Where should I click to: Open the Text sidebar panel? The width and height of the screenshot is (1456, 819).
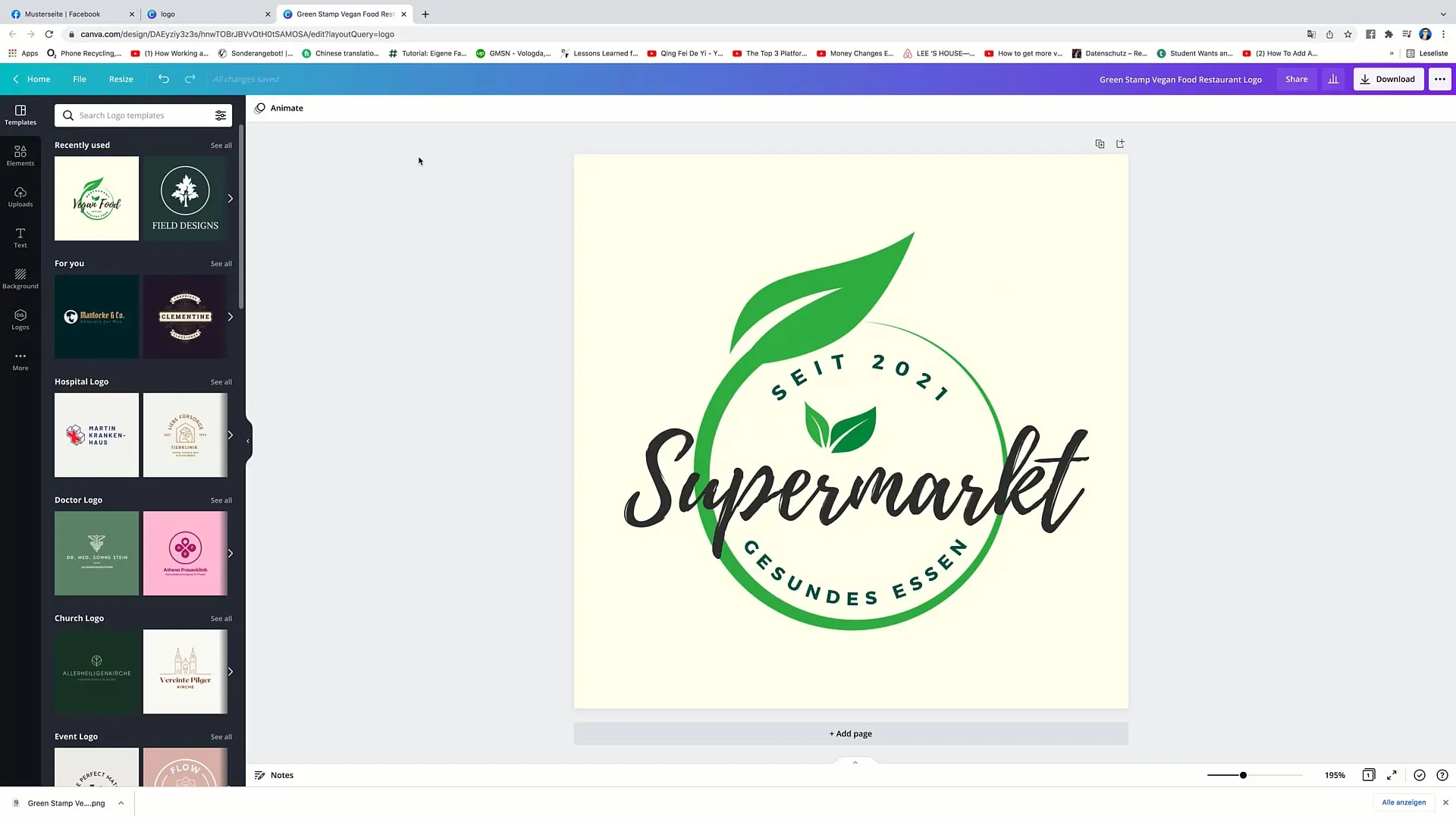click(x=20, y=237)
